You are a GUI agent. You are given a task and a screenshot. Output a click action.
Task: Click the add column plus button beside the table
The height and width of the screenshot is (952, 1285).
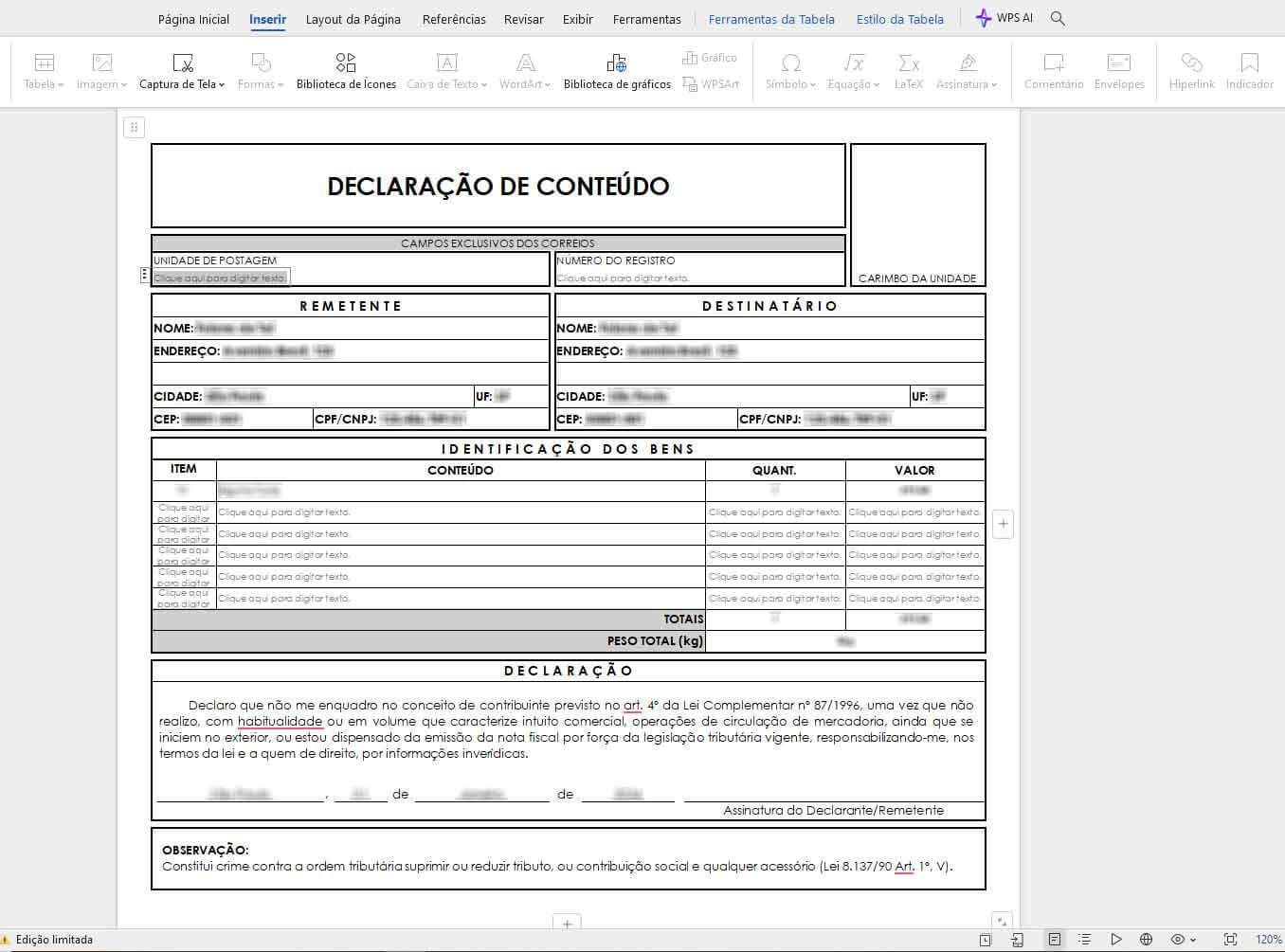1004,524
